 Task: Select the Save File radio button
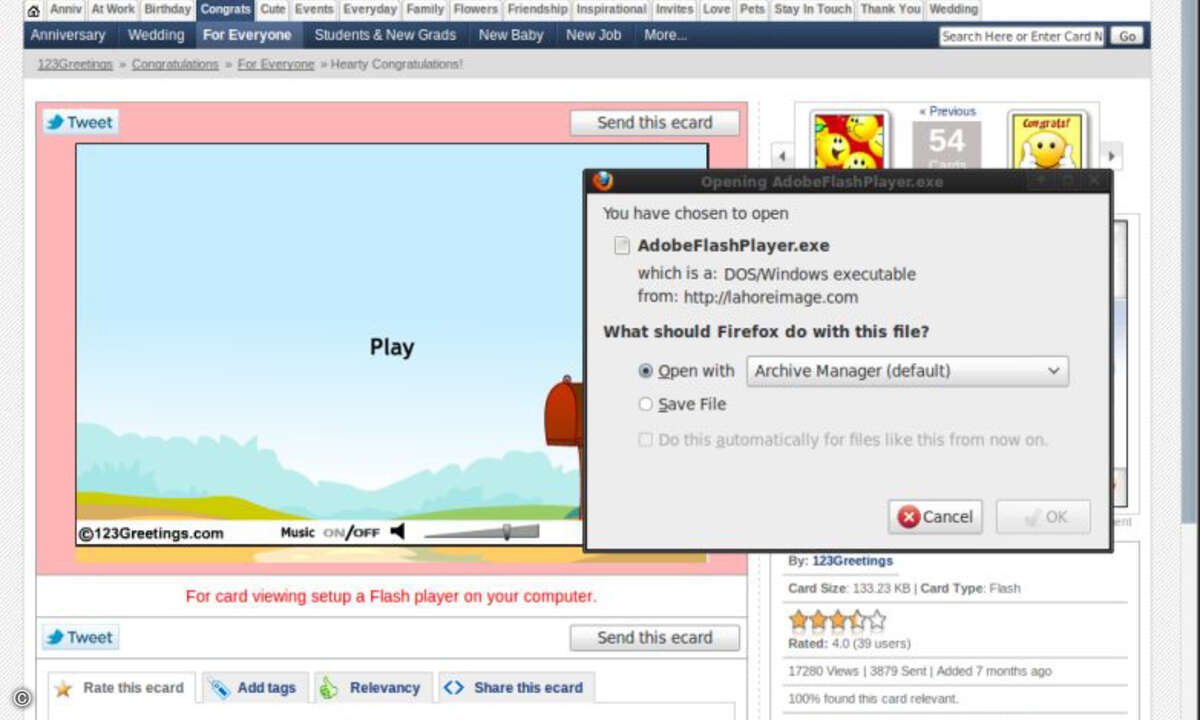click(646, 404)
